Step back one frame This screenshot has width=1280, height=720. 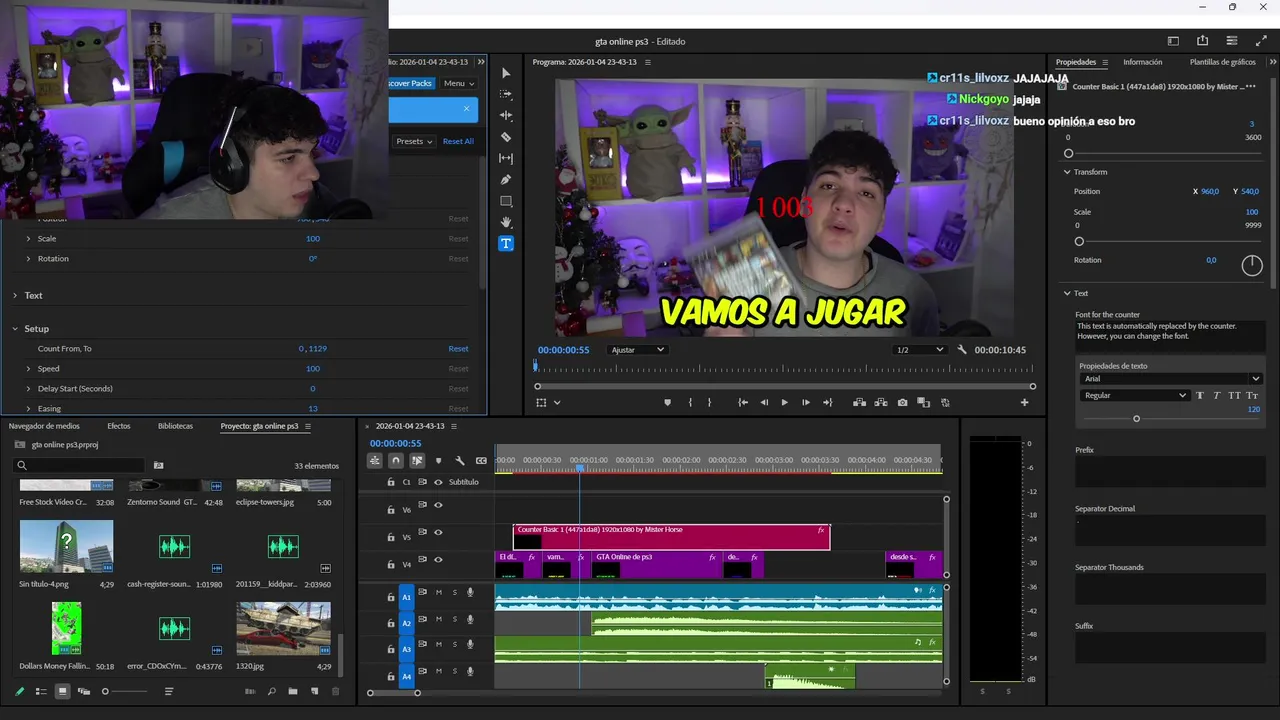click(764, 402)
